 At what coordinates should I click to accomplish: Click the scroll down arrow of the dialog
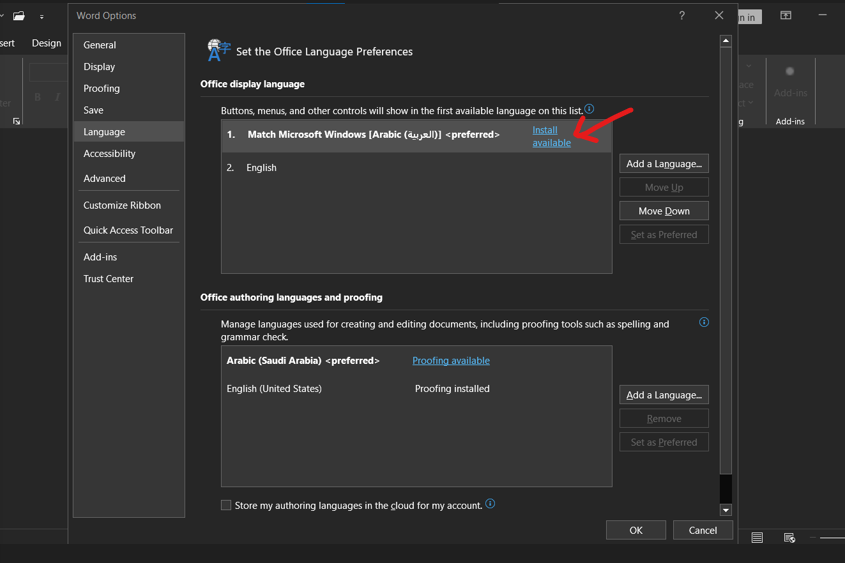coord(726,510)
